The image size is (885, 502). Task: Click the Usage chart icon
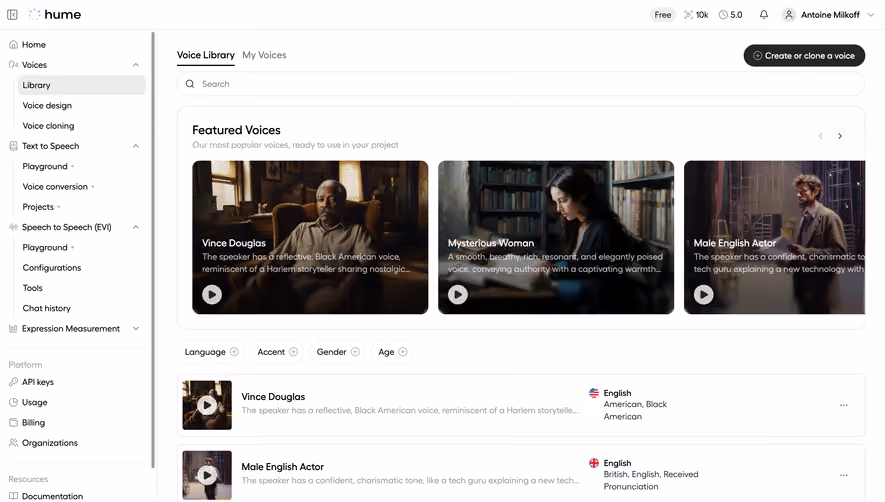pyautogui.click(x=13, y=402)
